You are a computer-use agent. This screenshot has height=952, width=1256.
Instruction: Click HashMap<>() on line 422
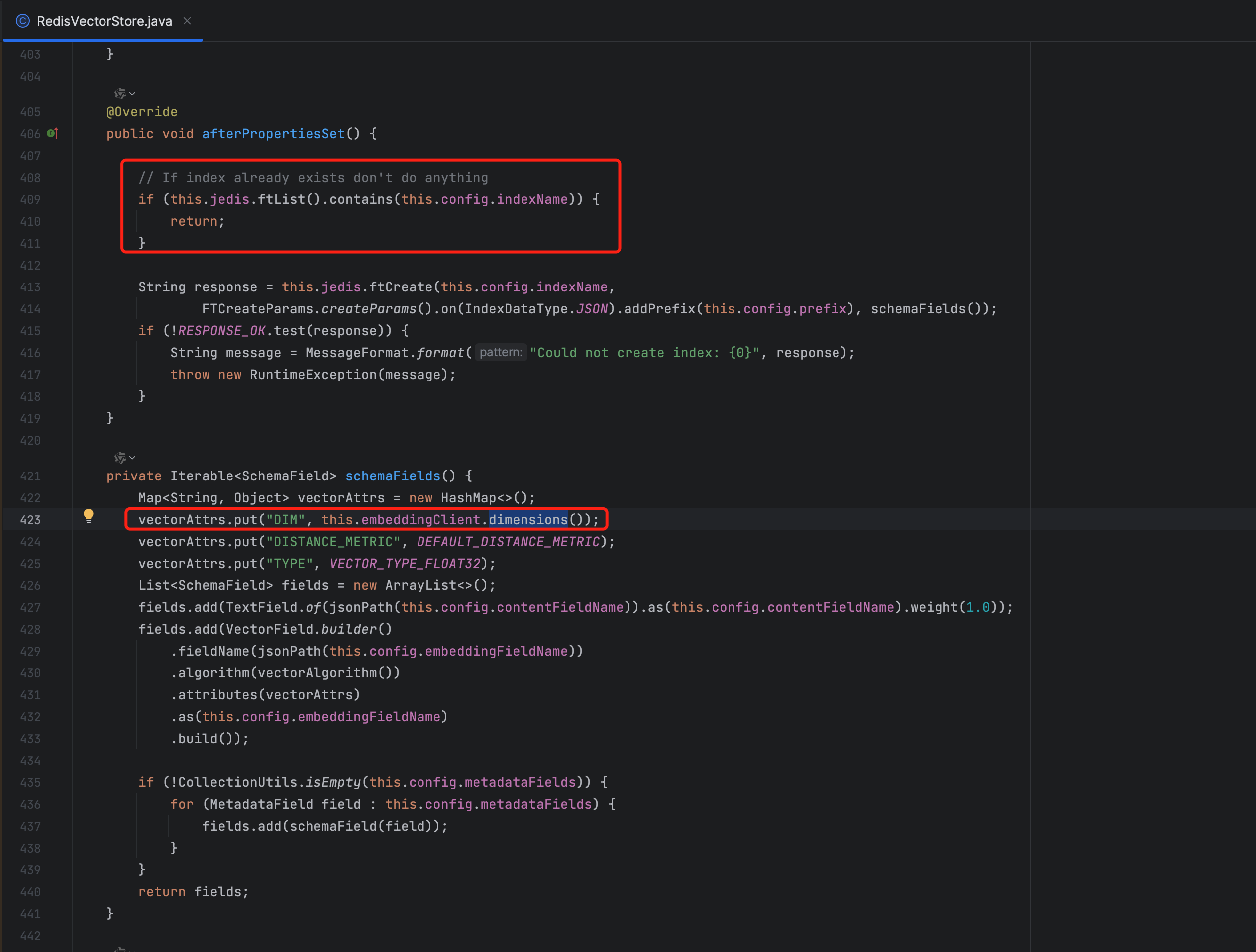tap(484, 498)
